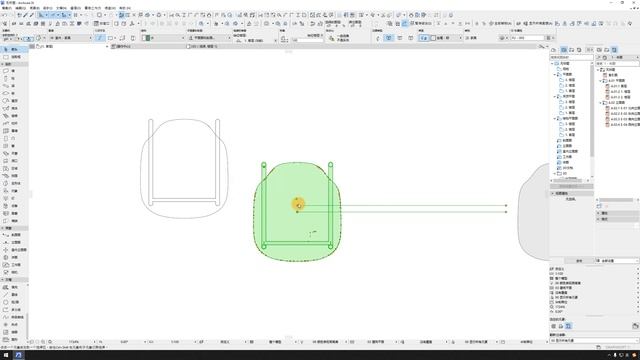Toggle the highlighted first geometry method icon
This screenshot has width=640, height=360.
[x=100, y=38]
